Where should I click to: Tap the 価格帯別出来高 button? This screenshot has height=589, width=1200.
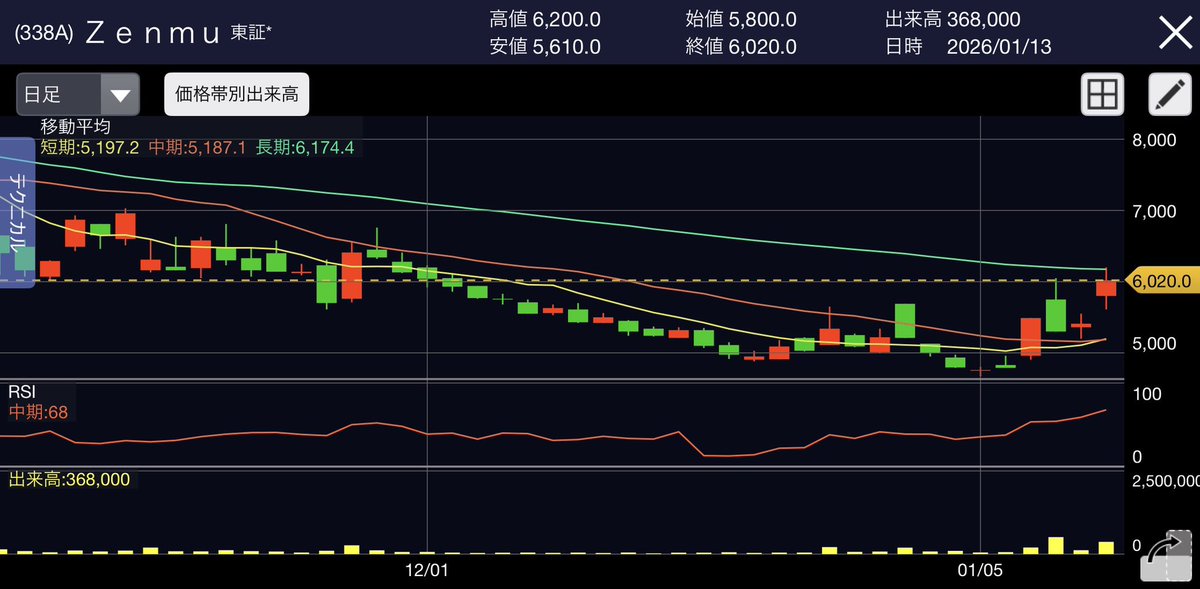(237, 95)
